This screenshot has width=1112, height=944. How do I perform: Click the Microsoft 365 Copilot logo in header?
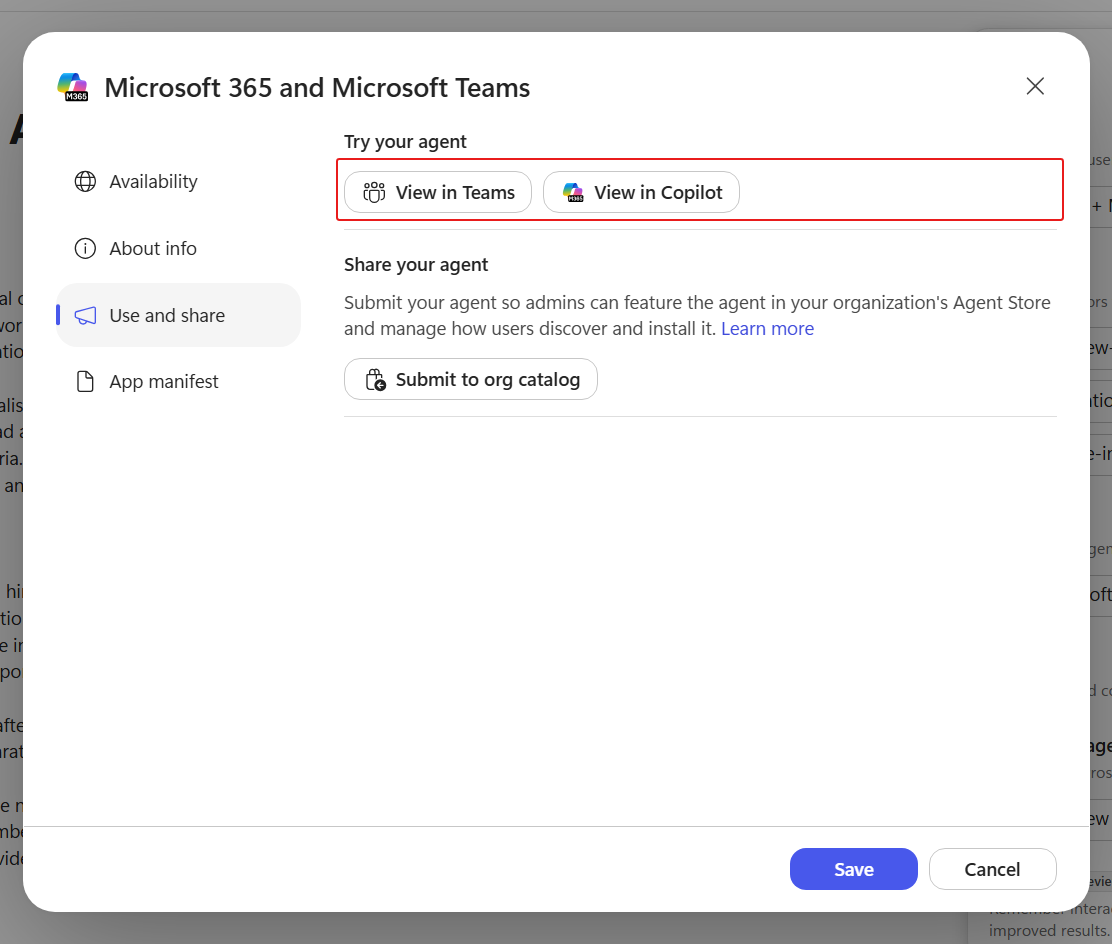coord(72,87)
